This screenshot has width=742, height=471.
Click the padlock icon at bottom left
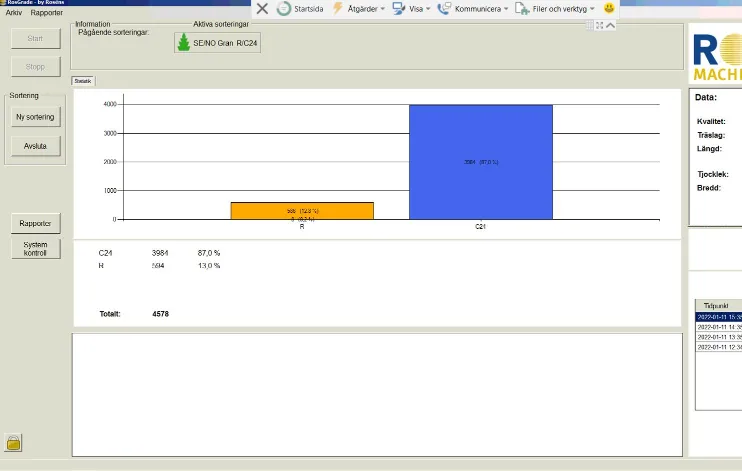[14, 442]
